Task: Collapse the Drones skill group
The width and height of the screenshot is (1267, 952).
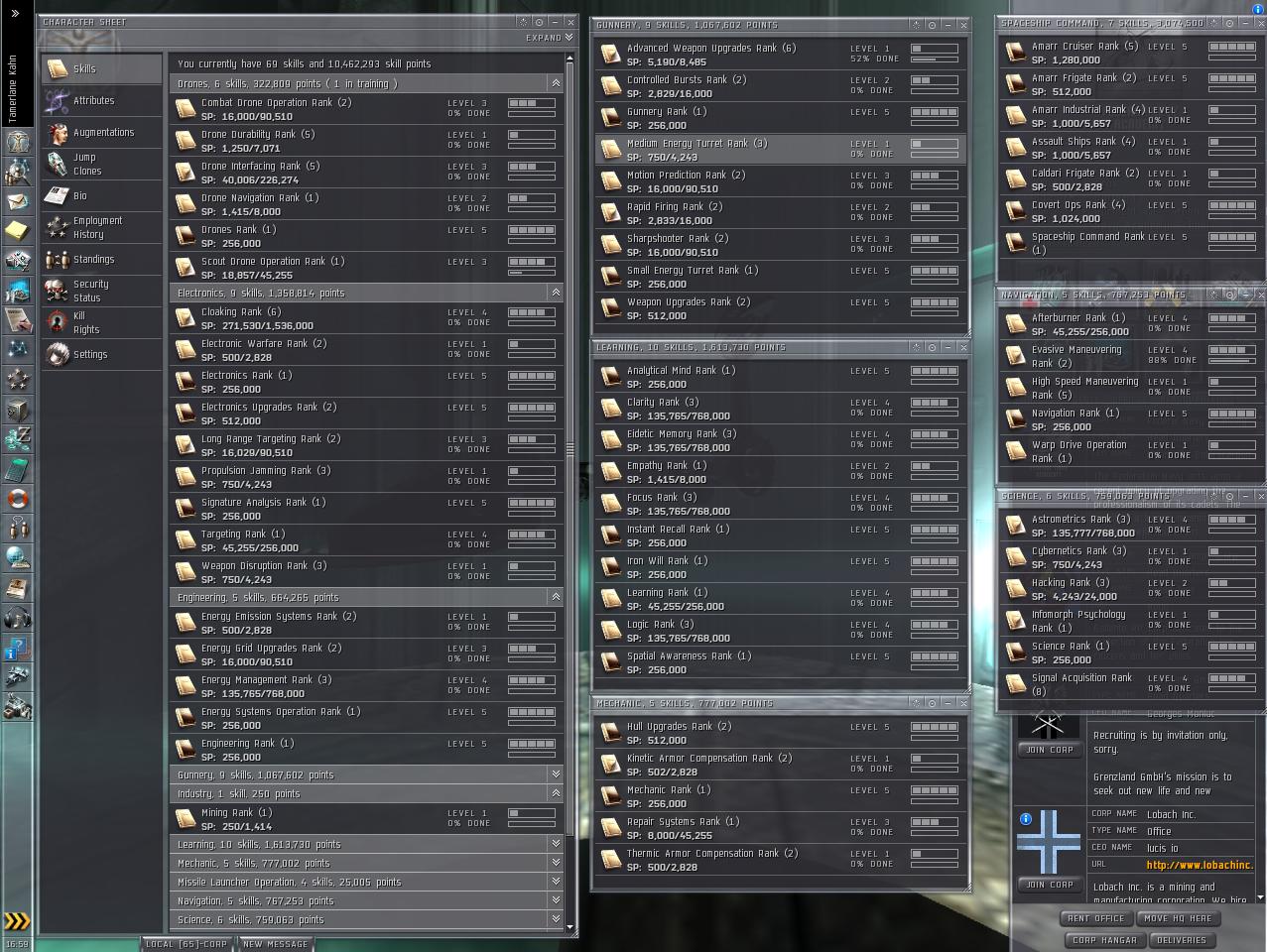Action: [556, 84]
